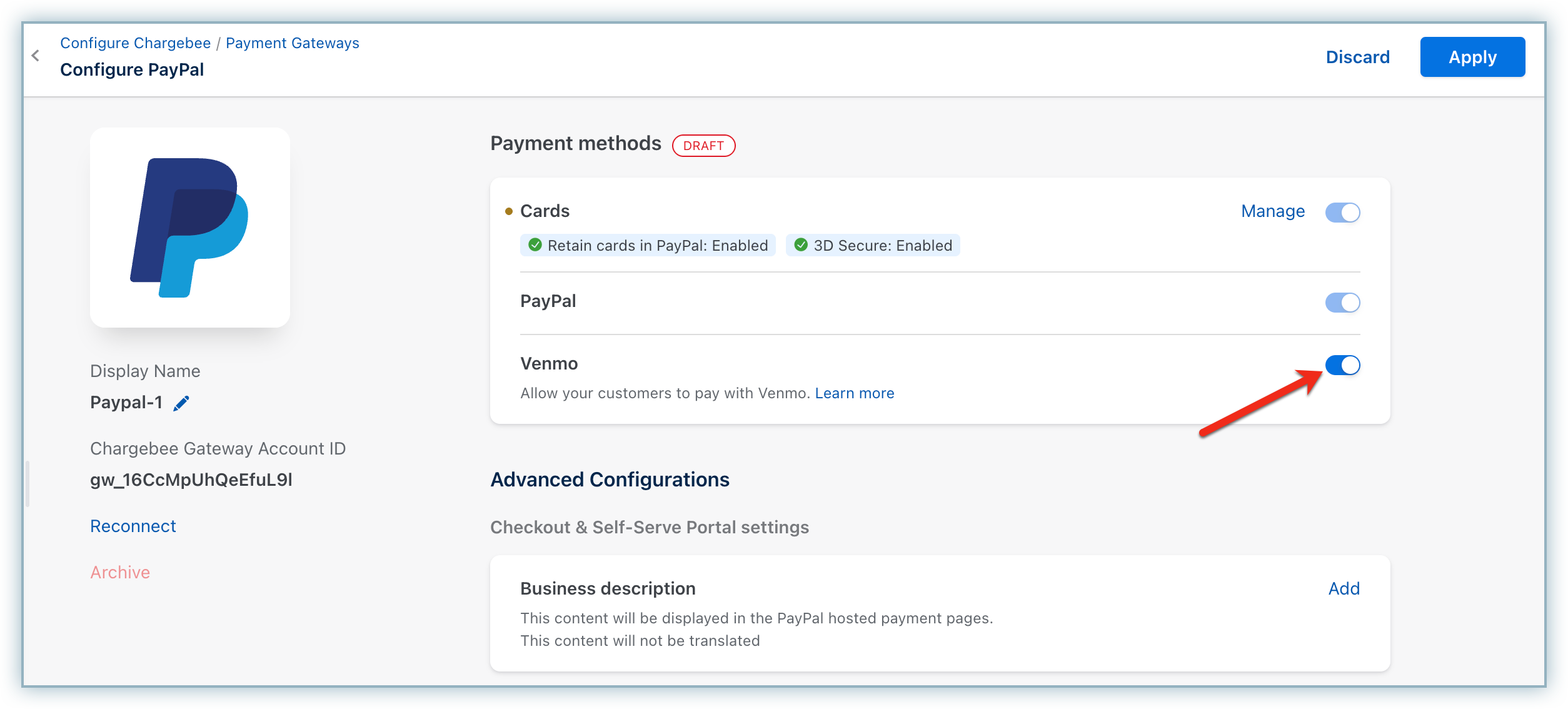Click green check on 3D Secure badge
The height and width of the screenshot is (709, 1568).
coord(800,245)
